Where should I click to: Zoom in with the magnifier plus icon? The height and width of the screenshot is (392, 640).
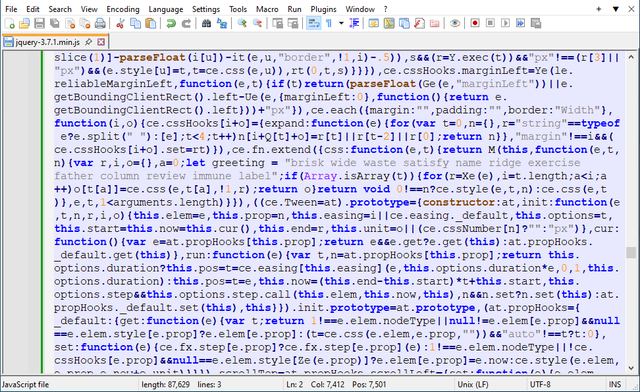point(242,23)
